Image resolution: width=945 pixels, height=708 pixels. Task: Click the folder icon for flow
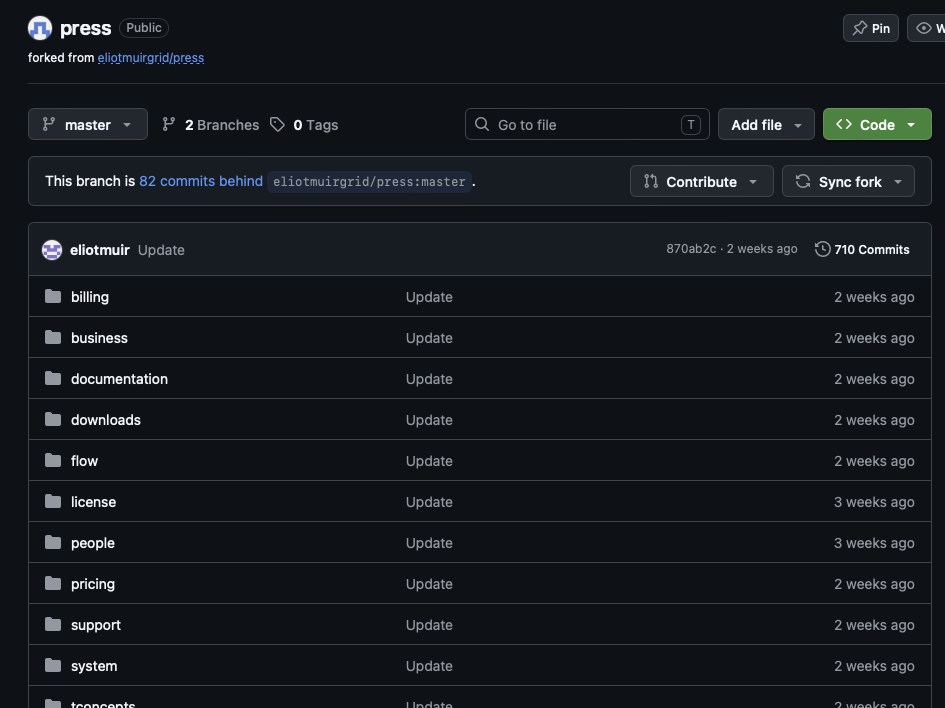pos(53,460)
